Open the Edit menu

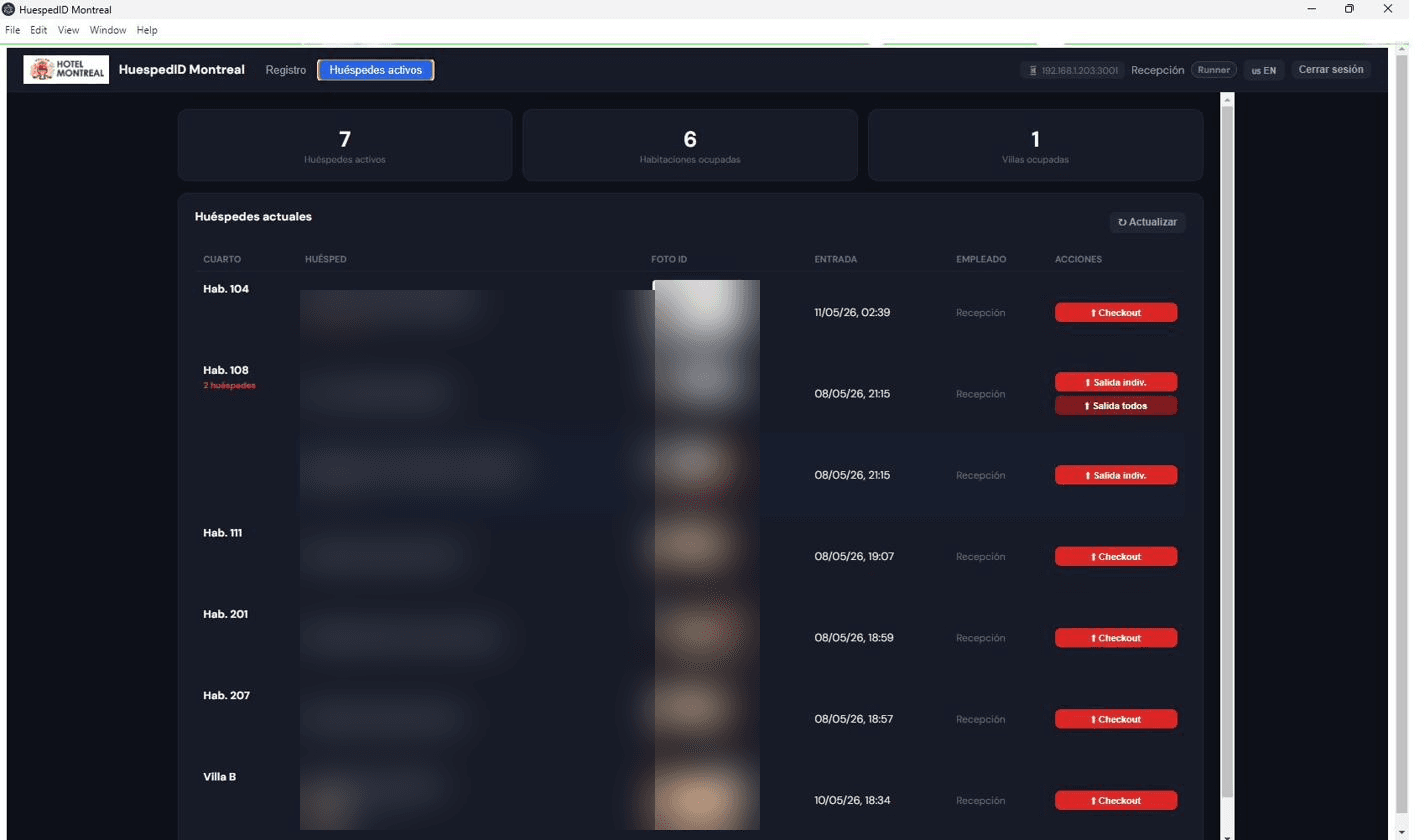coord(39,30)
